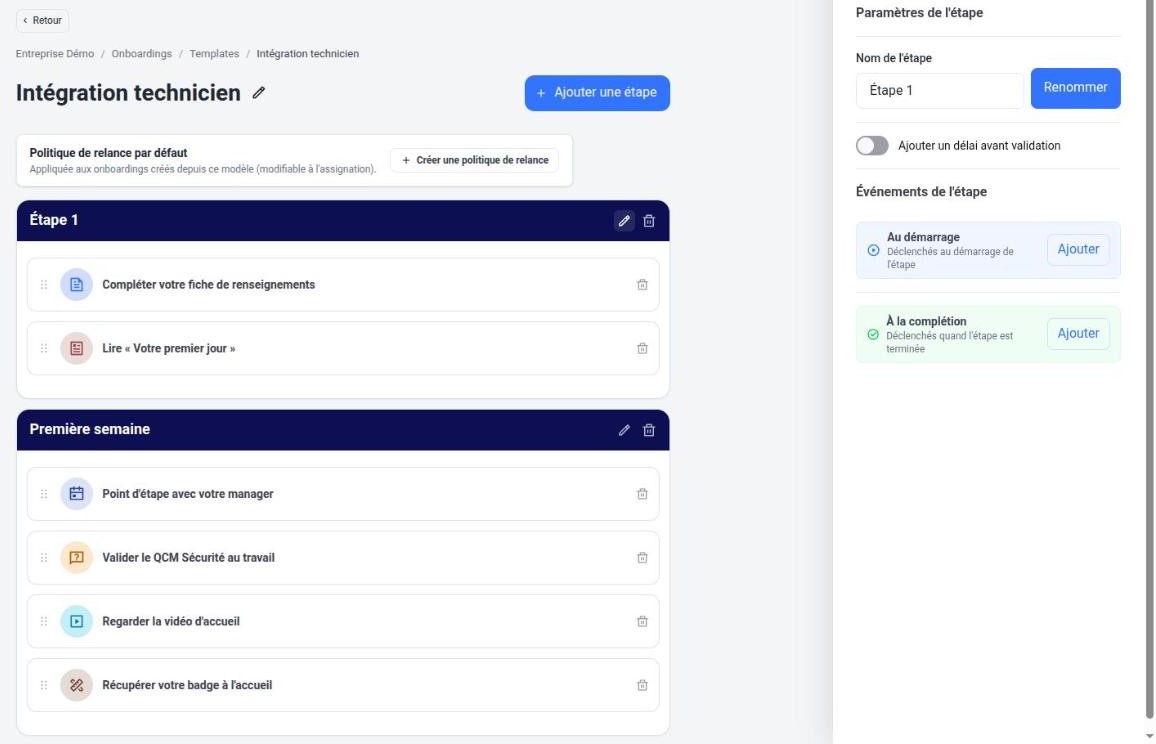Add a new step with Ajouter une étape
Image resolution: width=1156 pixels, height=744 pixels.
tap(597, 93)
